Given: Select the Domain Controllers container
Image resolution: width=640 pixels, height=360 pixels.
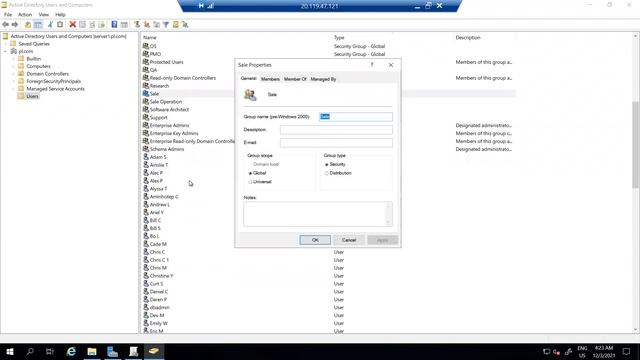Looking at the screenshot, I should pos(47,74).
